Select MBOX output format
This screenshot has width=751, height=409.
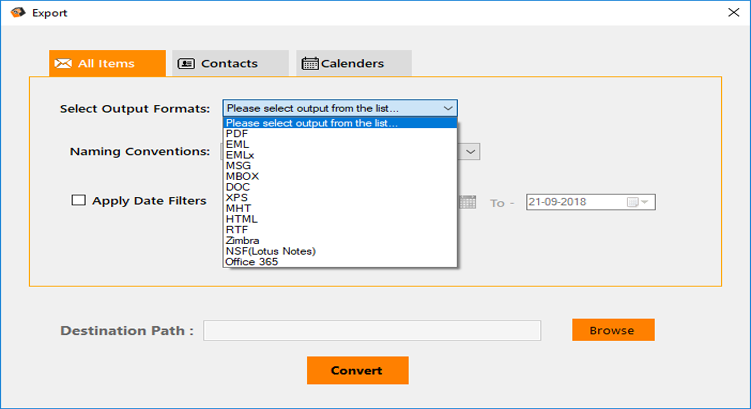[x=242, y=176]
